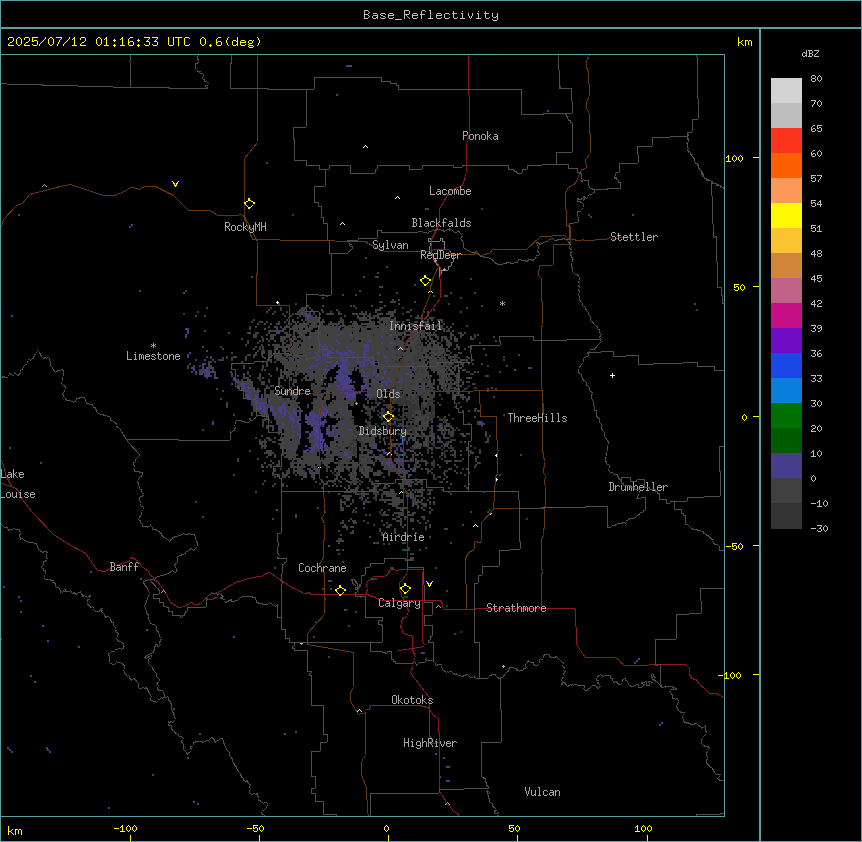Click the Drumheller label

tap(638, 487)
